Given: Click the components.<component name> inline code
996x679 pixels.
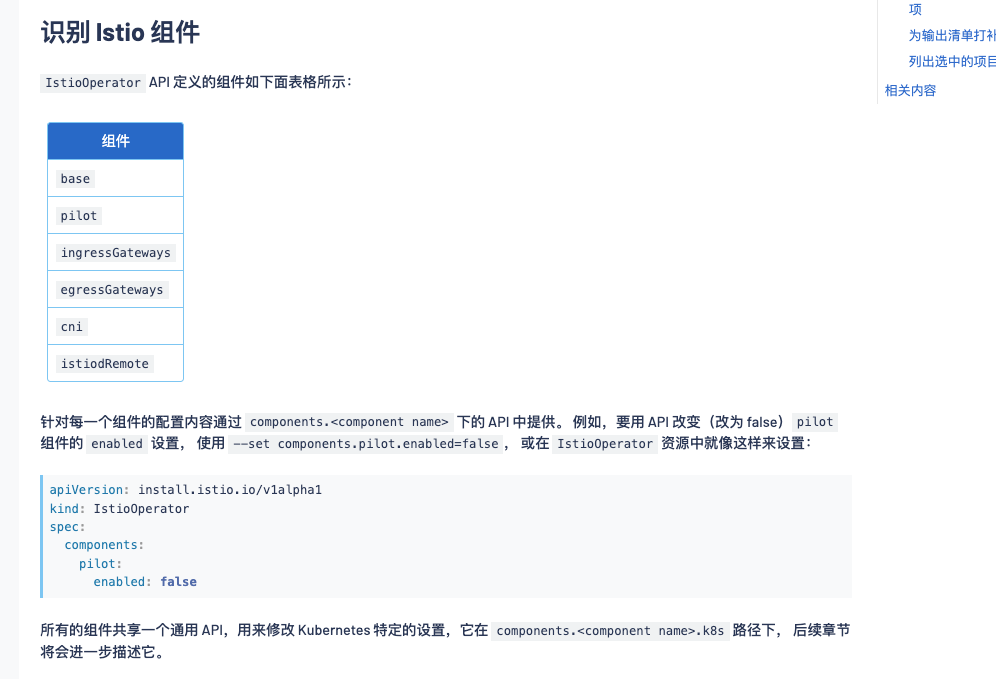Looking at the screenshot, I should (349, 422).
